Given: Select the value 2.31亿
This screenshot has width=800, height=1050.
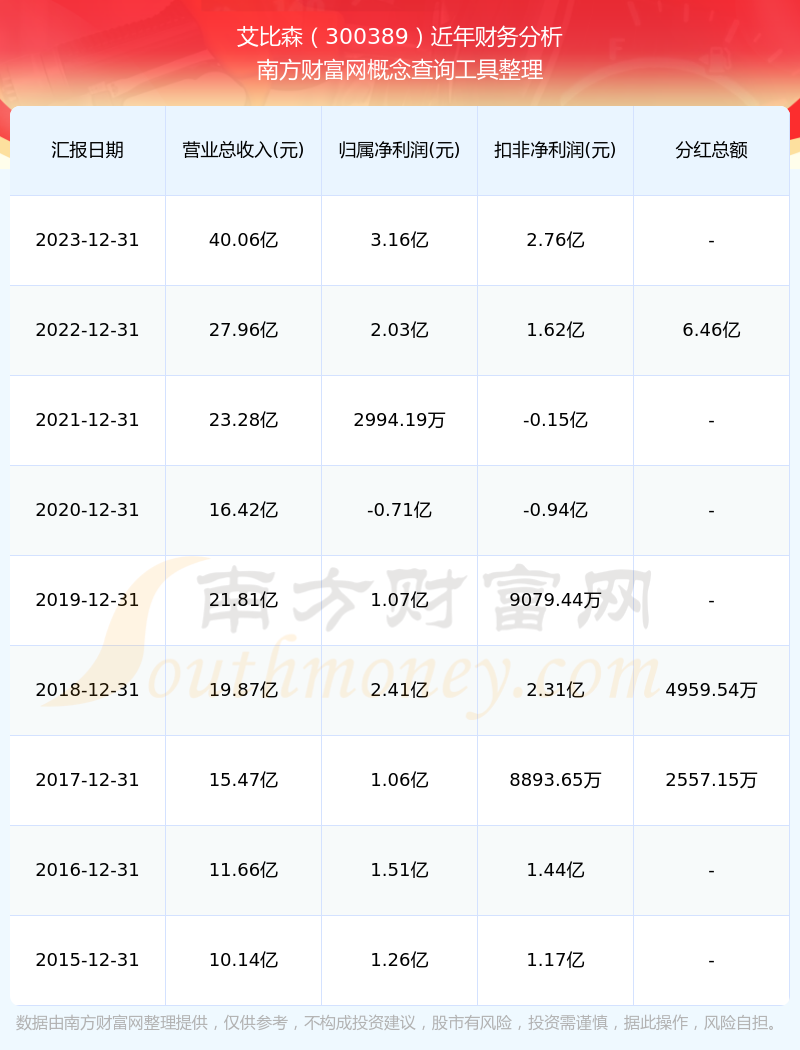Looking at the screenshot, I should [555, 690].
